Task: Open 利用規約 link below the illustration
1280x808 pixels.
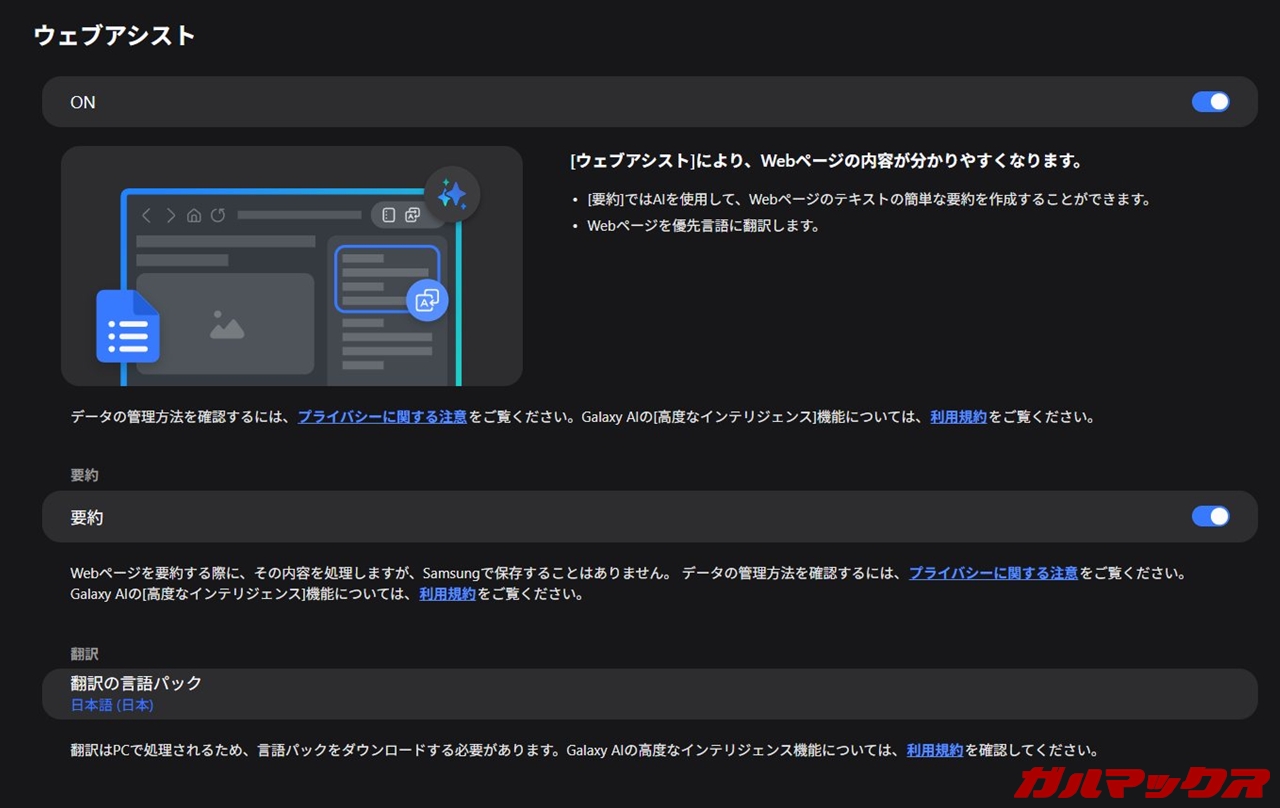Action: [x=958, y=417]
